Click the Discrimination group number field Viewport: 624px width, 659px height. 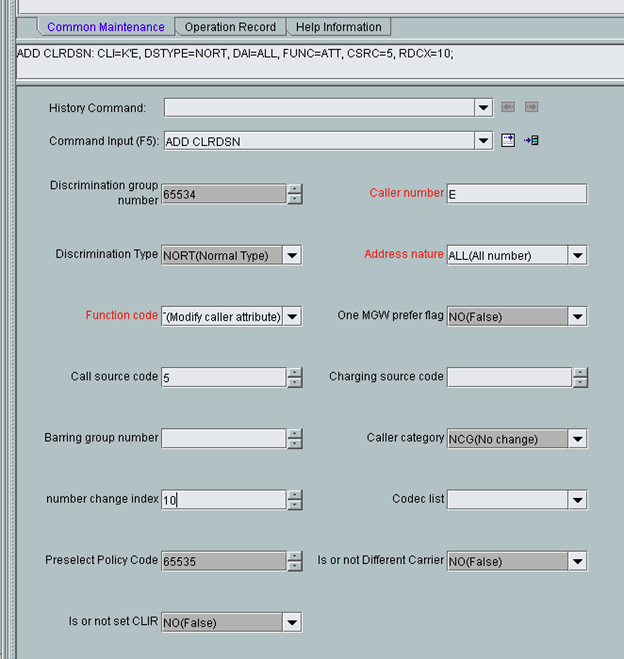(224, 194)
